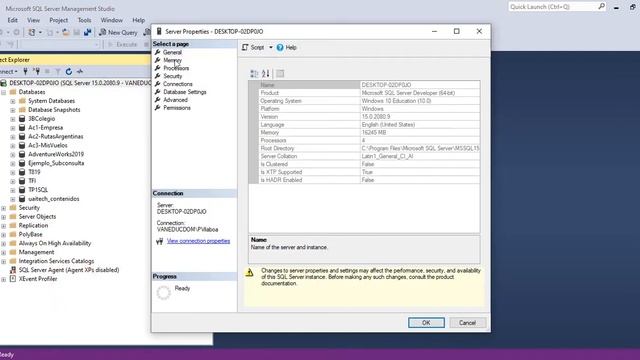Click the Open File toolbar icon

(x=65, y=32)
